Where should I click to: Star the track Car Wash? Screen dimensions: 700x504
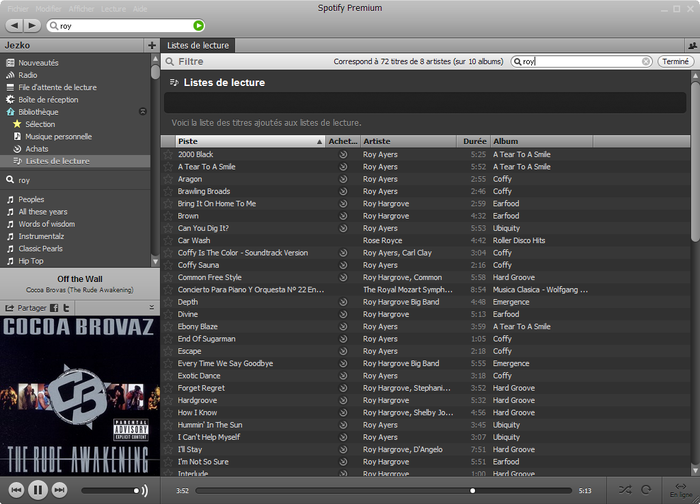pos(168,241)
